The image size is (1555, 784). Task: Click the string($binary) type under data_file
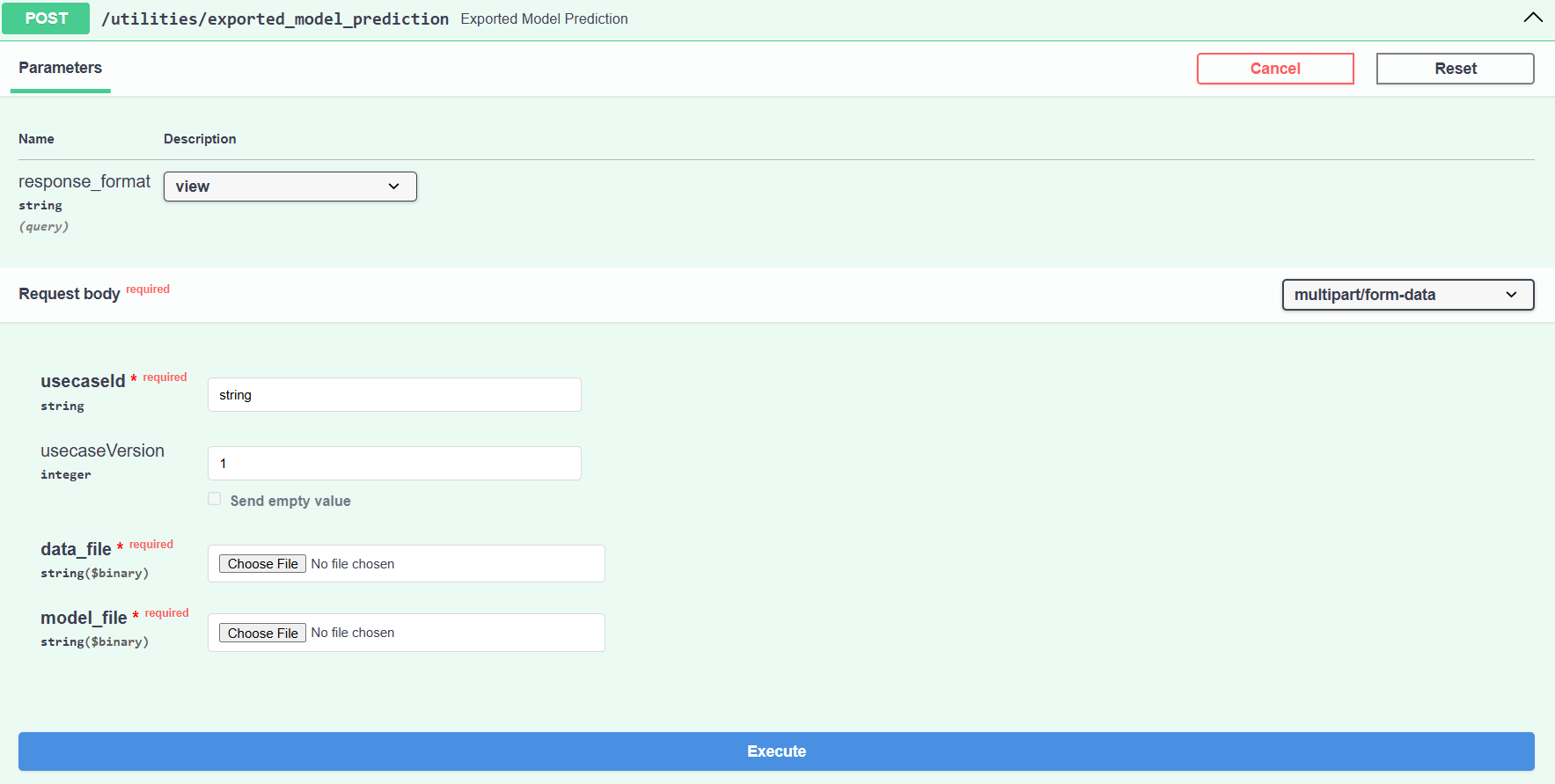[x=94, y=573]
